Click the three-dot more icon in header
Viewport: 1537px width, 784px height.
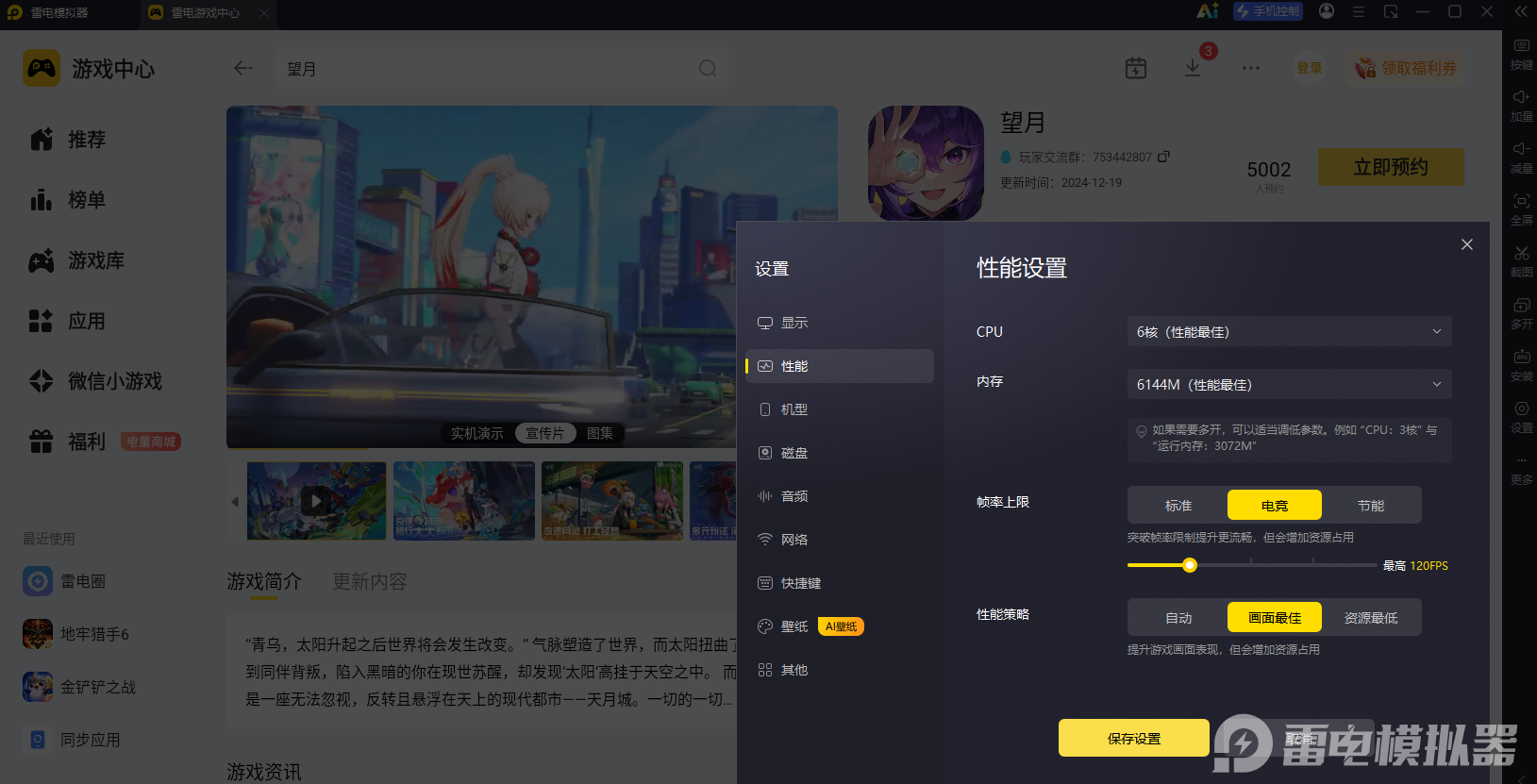pos(1251,68)
